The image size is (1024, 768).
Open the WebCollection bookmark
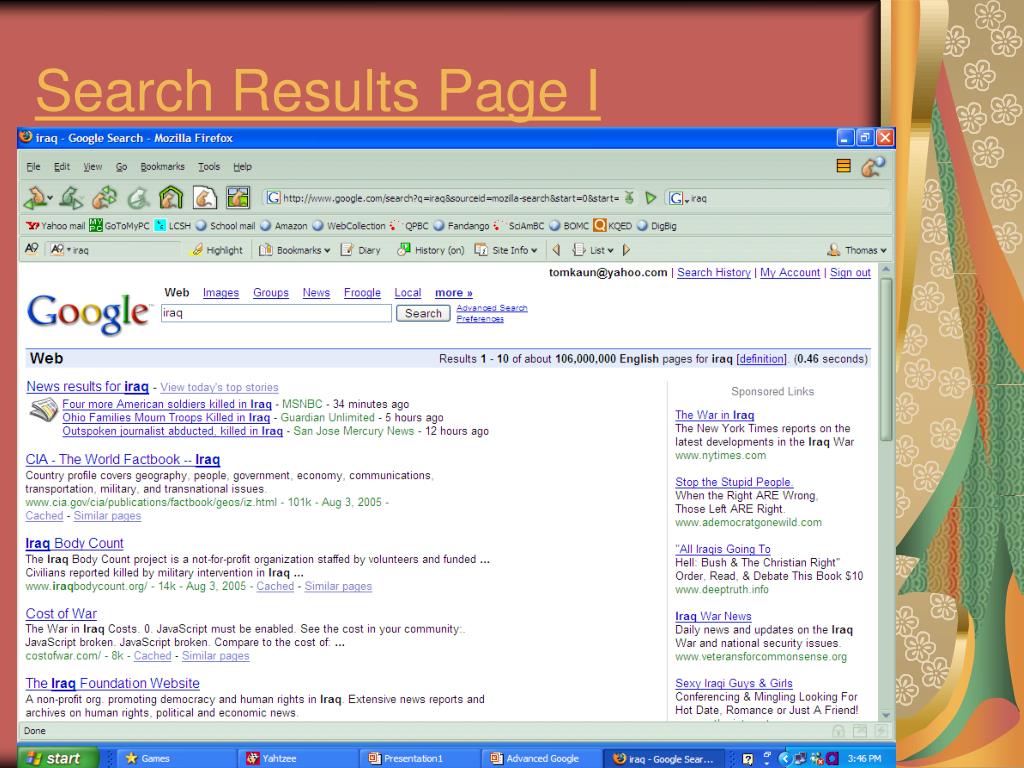click(349, 226)
